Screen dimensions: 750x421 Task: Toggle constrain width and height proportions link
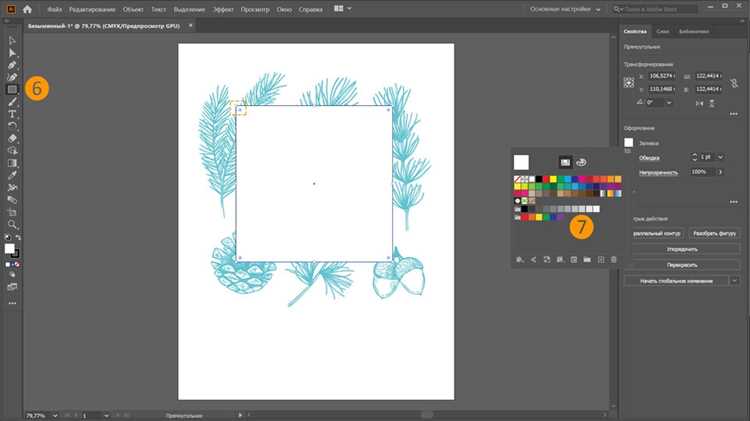(734, 83)
